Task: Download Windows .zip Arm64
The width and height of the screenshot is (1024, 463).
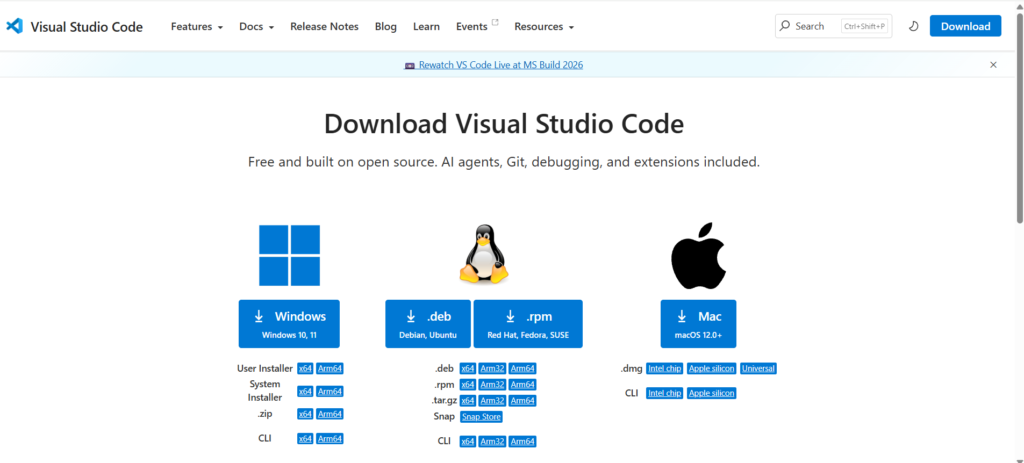Action: (330, 413)
